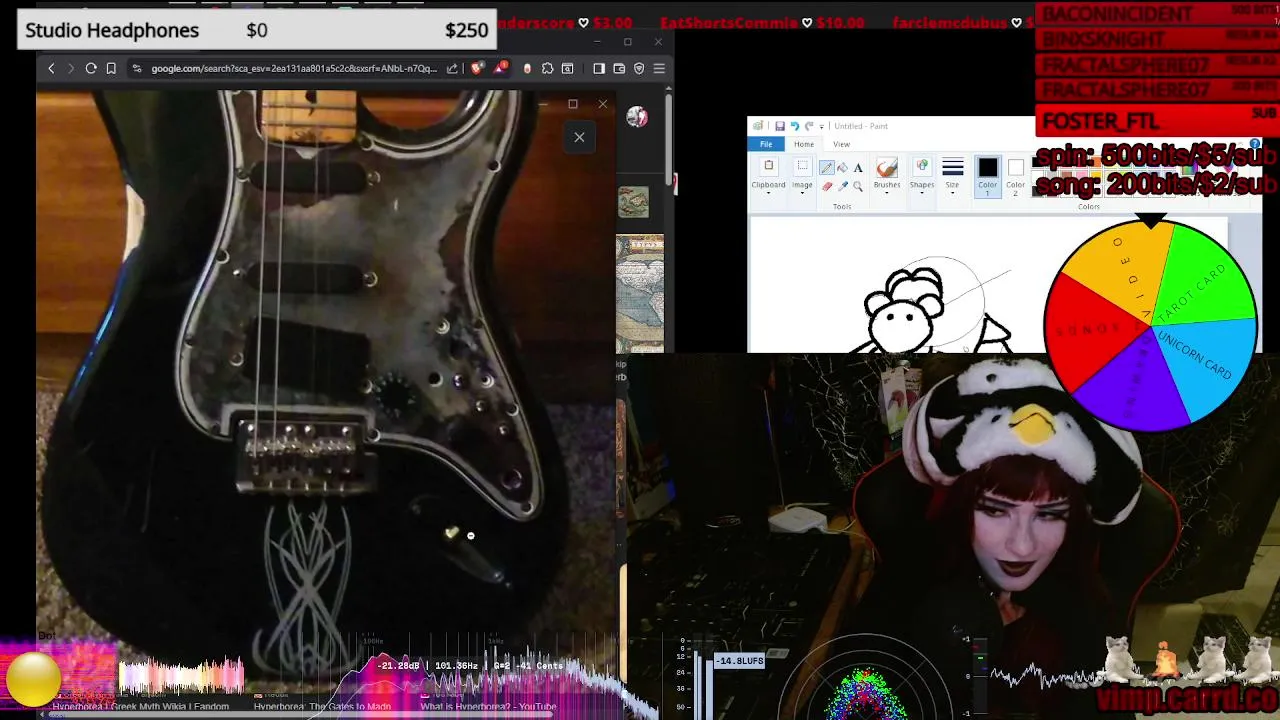
Task: Click the share icon in address bar
Action: tap(452, 68)
